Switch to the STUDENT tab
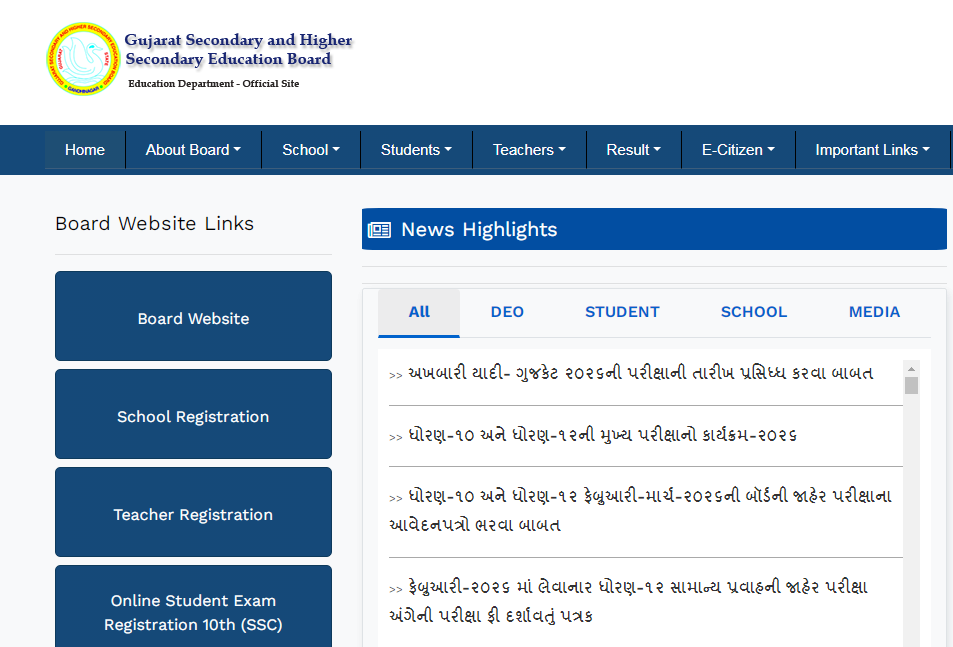This screenshot has height=647, width=953. coord(622,311)
